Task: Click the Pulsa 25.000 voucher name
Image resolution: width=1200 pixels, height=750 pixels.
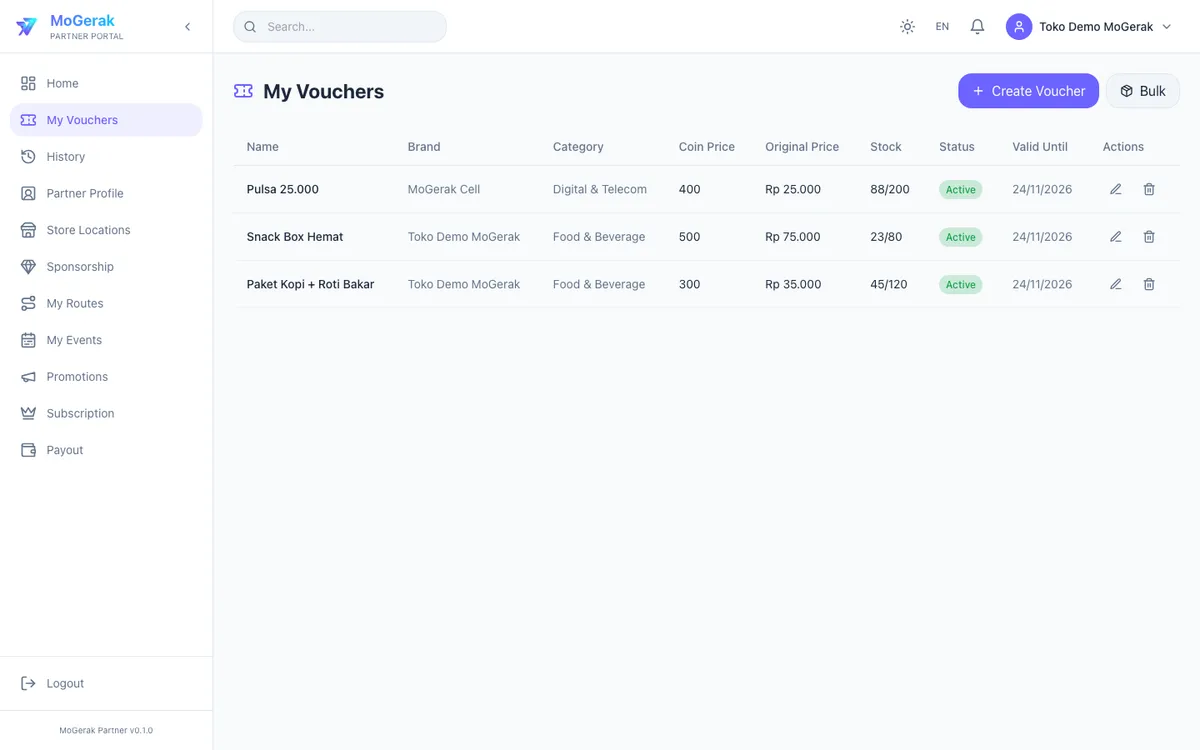Action: 283,189
